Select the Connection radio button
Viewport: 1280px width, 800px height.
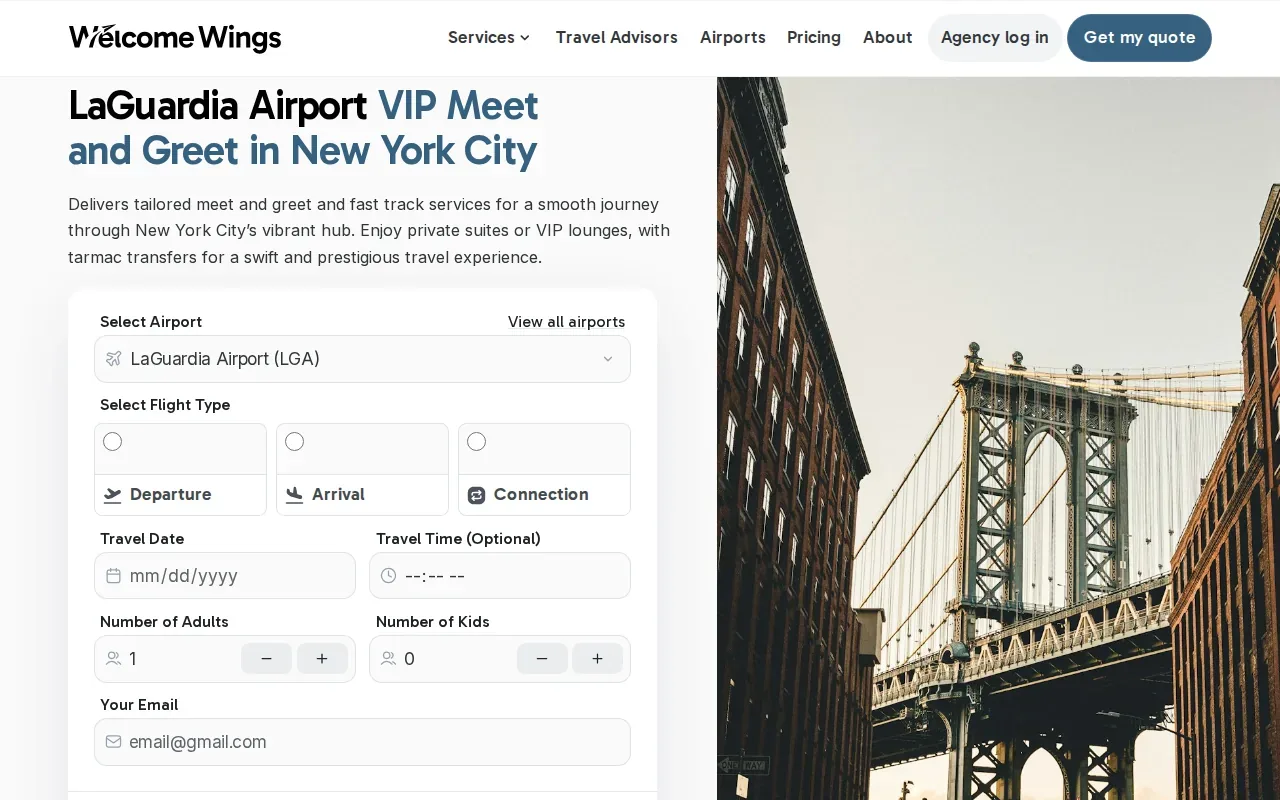click(477, 442)
